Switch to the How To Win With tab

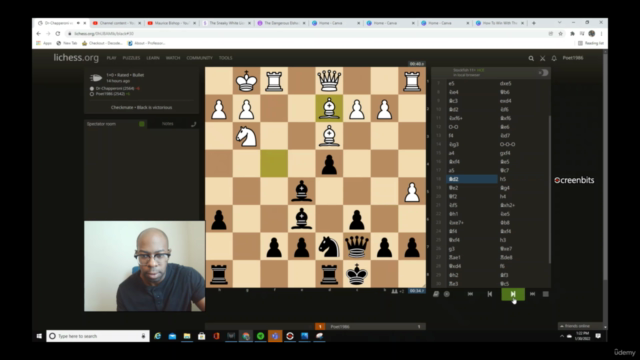pos(500,23)
